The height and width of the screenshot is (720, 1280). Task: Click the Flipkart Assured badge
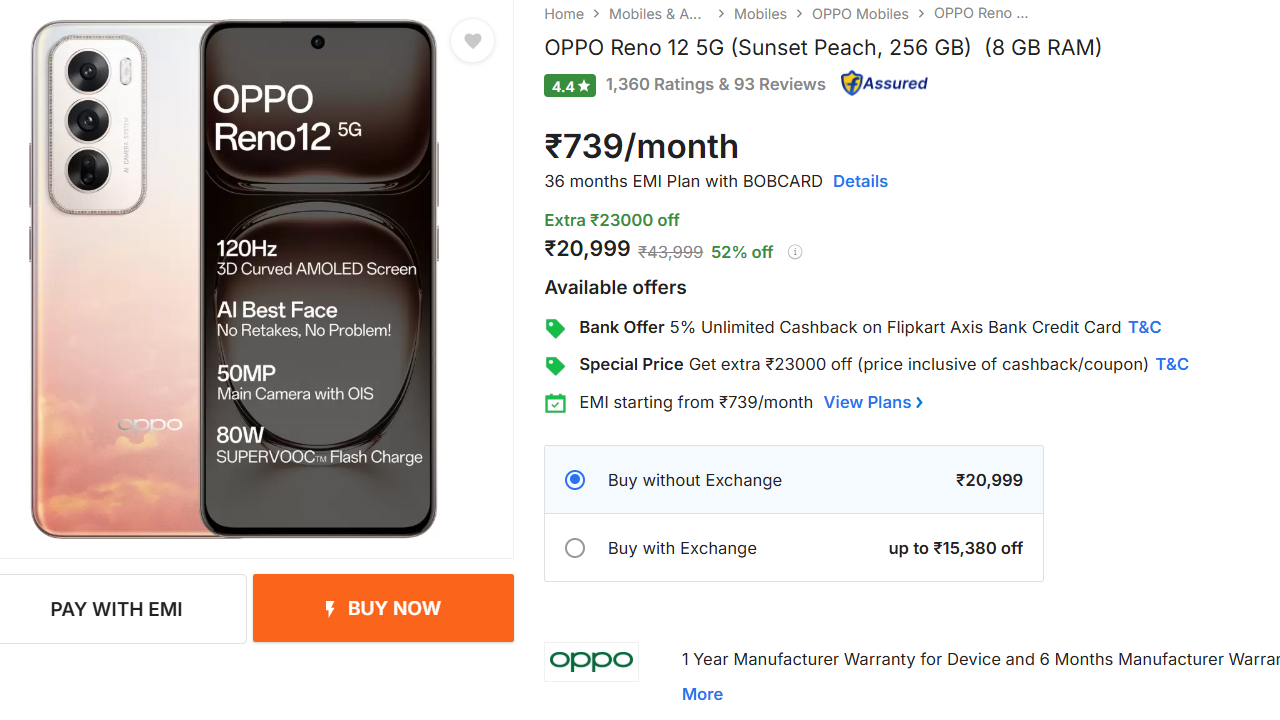point(884,83)
